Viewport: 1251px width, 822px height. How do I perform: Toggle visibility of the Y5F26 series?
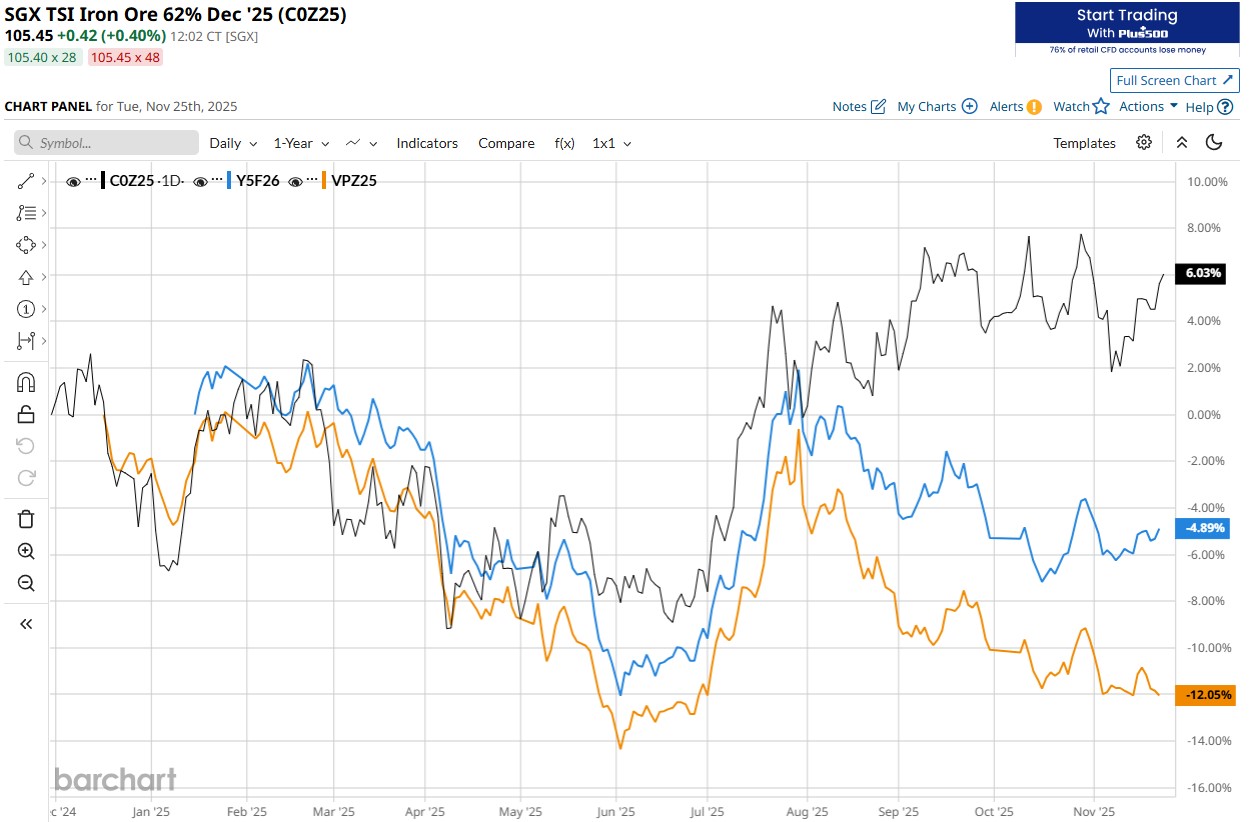coord(200,181)
